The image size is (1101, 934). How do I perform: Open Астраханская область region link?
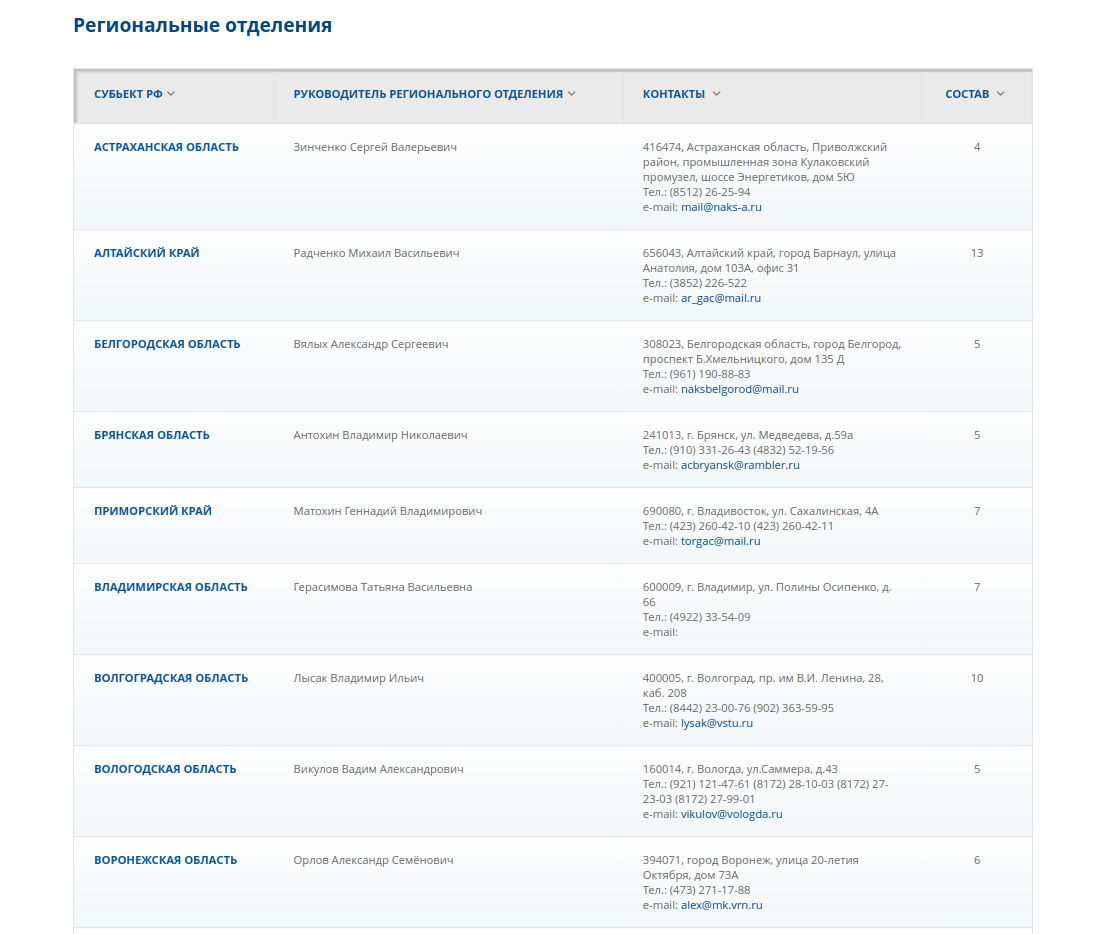(166, 147)
